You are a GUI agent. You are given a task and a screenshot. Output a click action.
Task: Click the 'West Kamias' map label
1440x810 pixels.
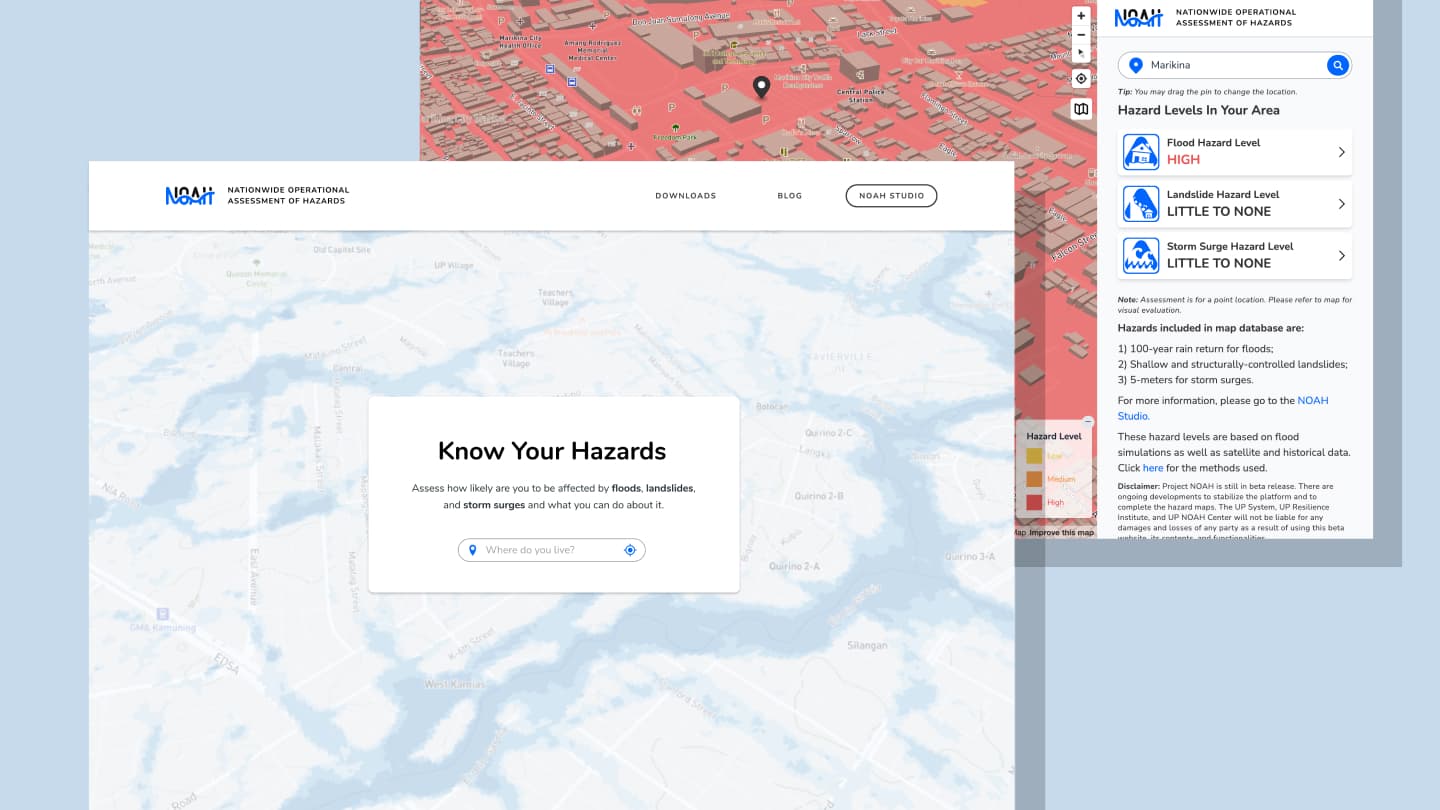pyautogui.click(x=455, y=684)
